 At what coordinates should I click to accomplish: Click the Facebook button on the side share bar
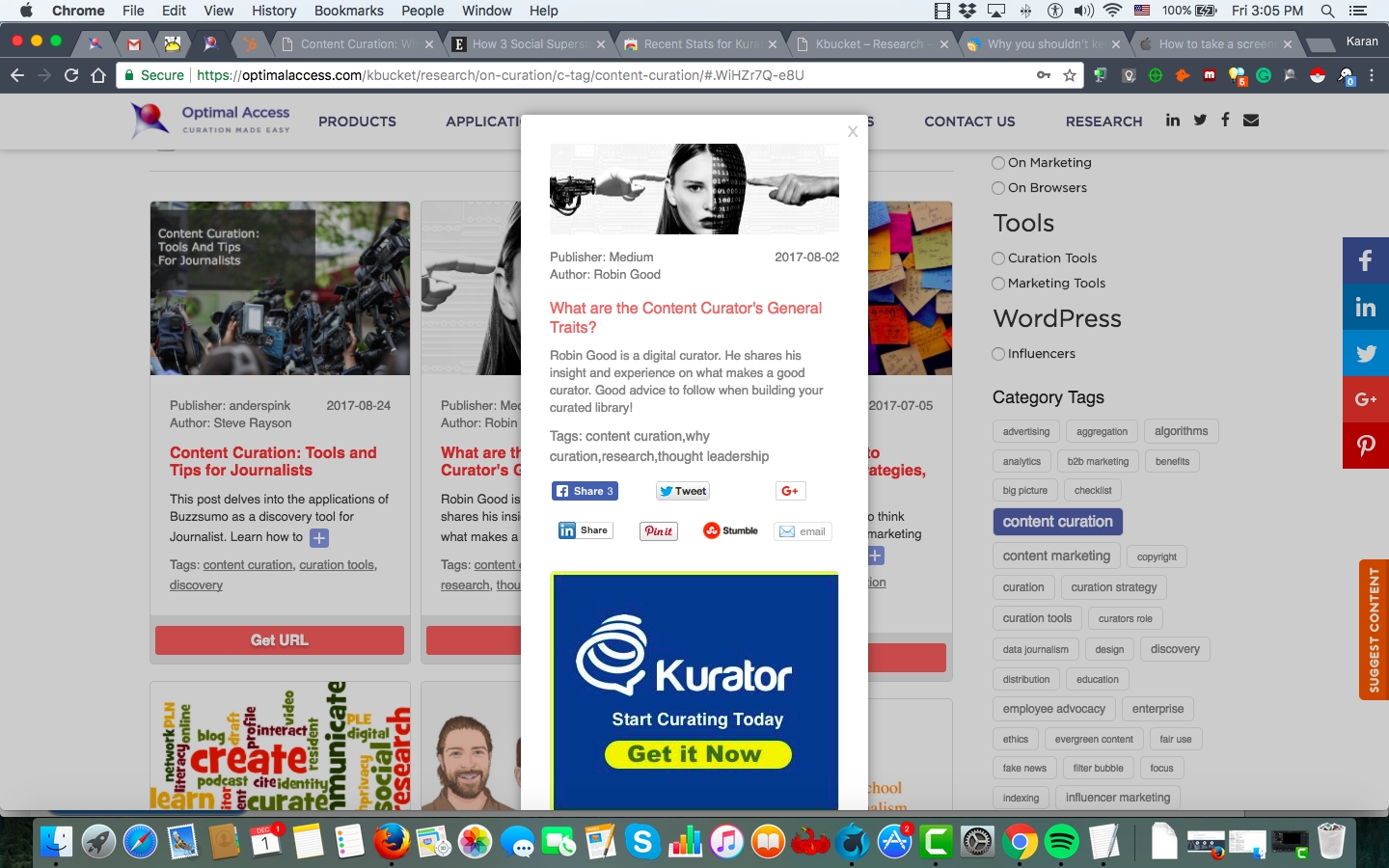(x=1366, y=260)
